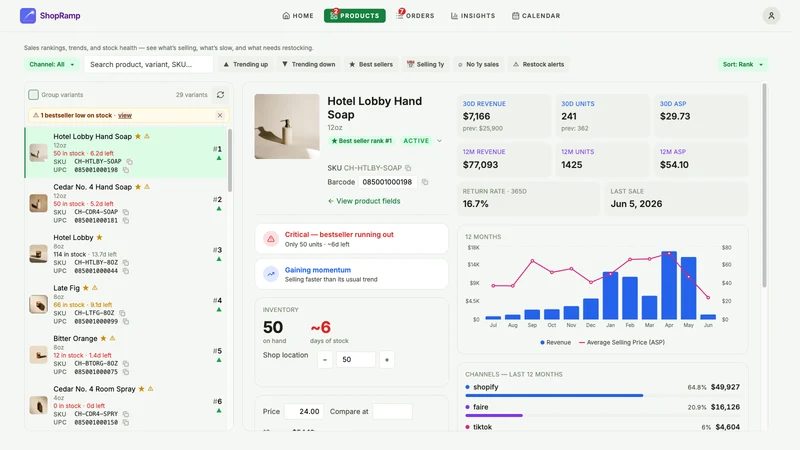This screenshot has height=450, width=800.
Task: Copy UPC 085001000099
Action: [x=126, y=321]
